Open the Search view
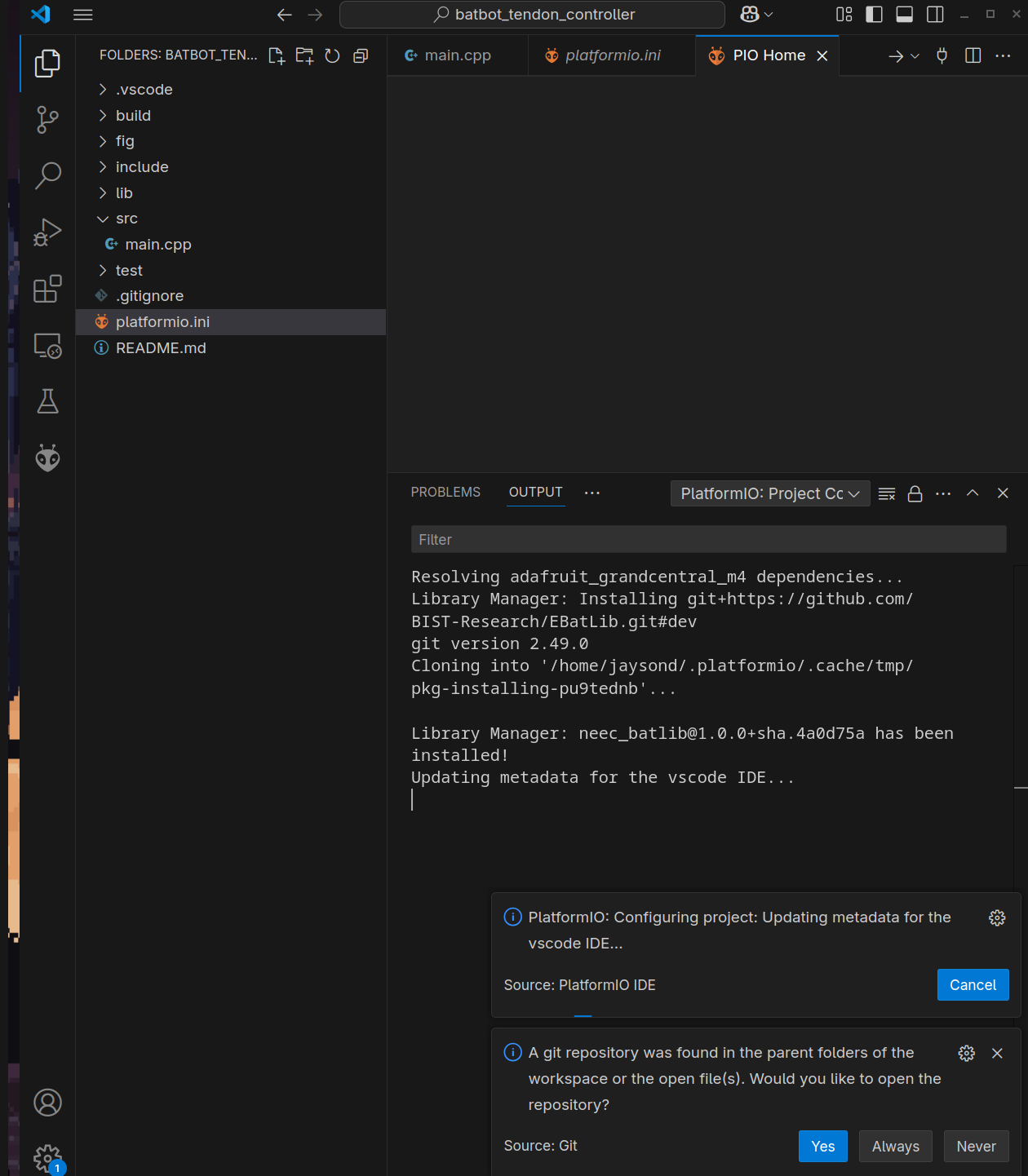The height and width of the screenshot is (1176, 1028). click(x=47, y=175)
